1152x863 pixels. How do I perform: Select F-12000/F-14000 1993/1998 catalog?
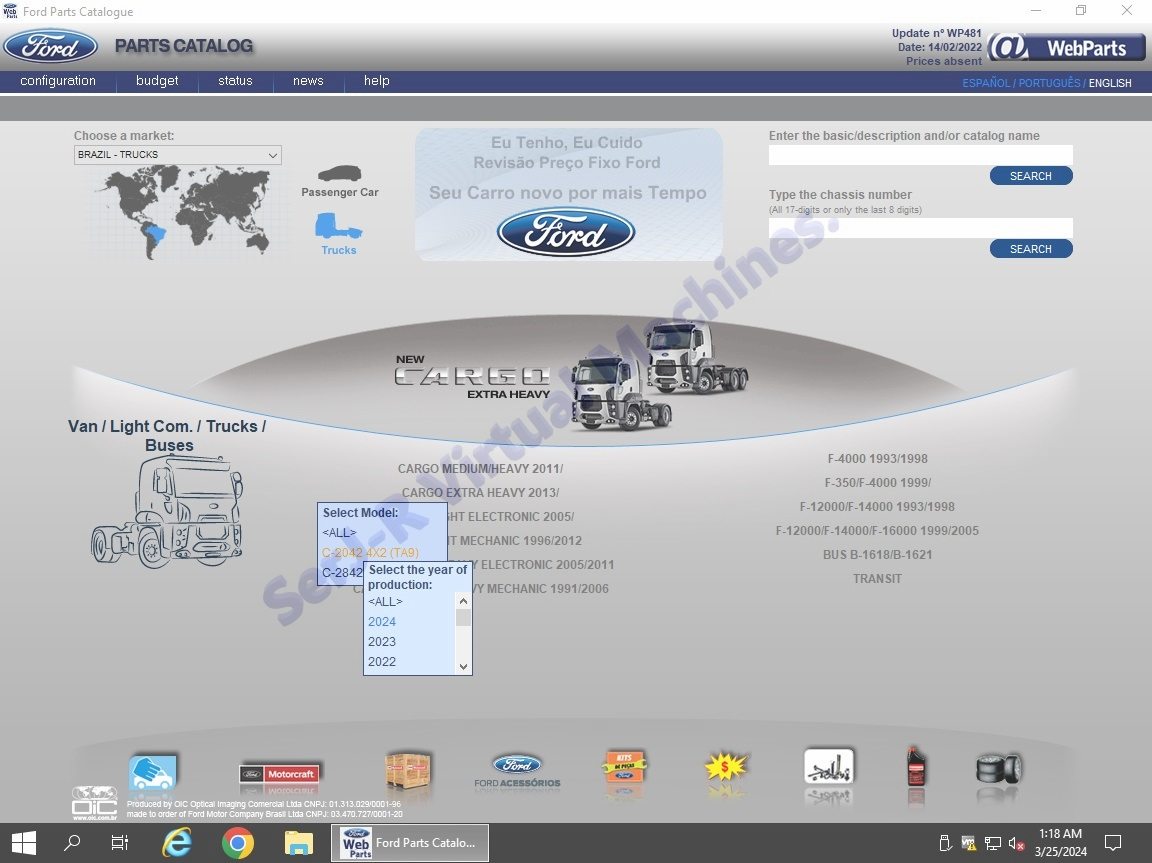[x=877, y=507]
